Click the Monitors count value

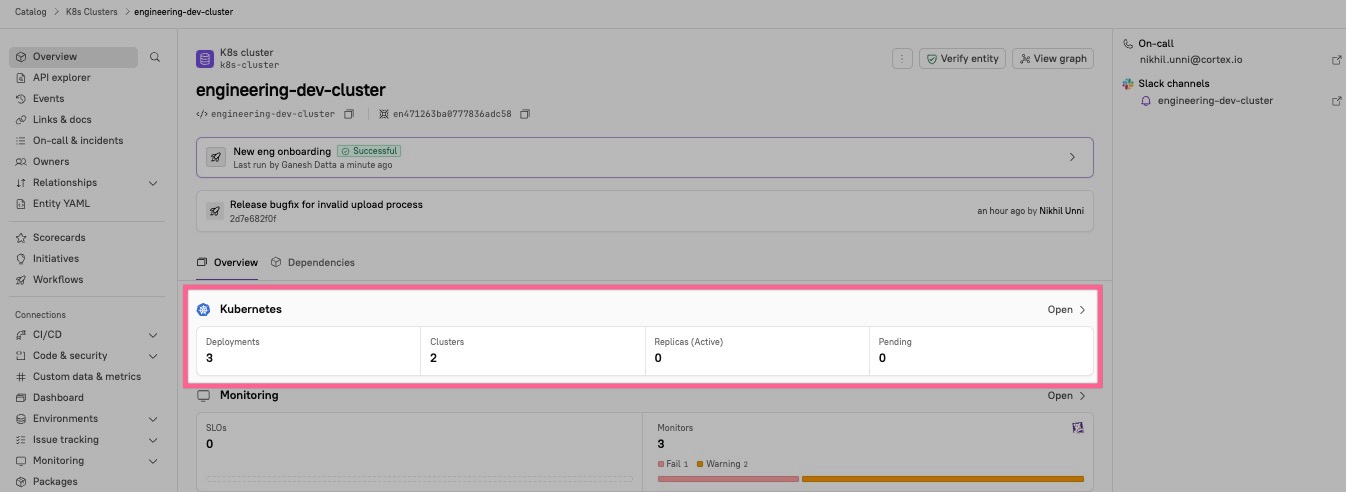(x=661, y=444)
